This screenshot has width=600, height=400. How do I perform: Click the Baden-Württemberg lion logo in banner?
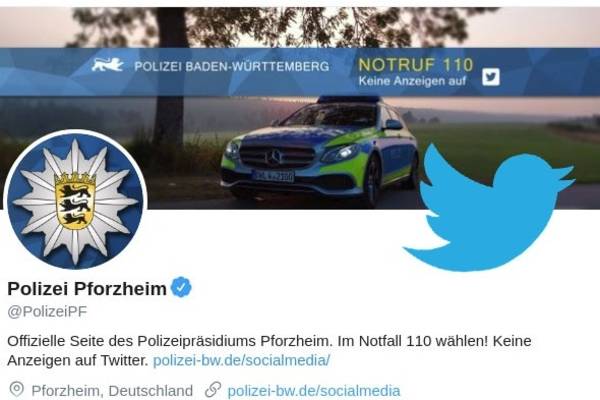click(108, 65)
